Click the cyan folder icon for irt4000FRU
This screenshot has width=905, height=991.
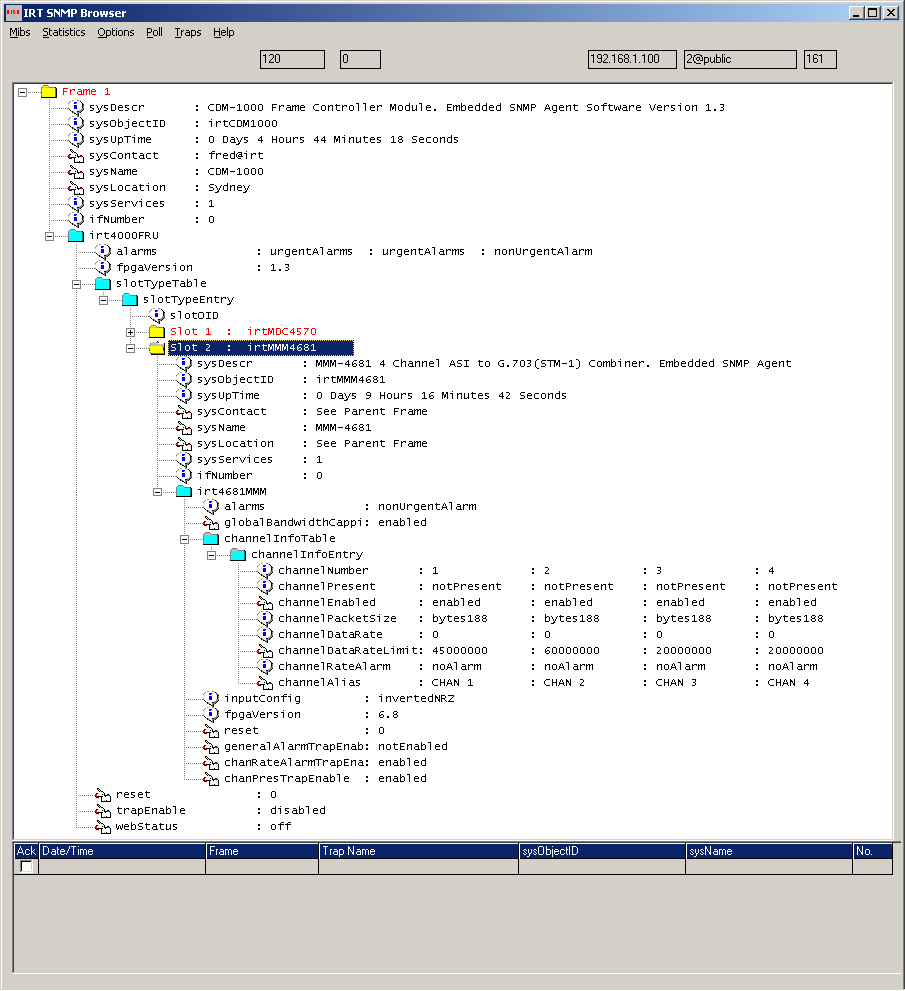(x=76, y=235)
